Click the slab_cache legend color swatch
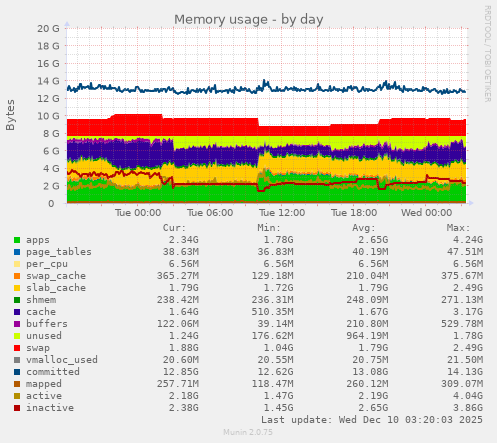Screen dimensions: 497x443 pyautogui.click(x=17, y=288)
